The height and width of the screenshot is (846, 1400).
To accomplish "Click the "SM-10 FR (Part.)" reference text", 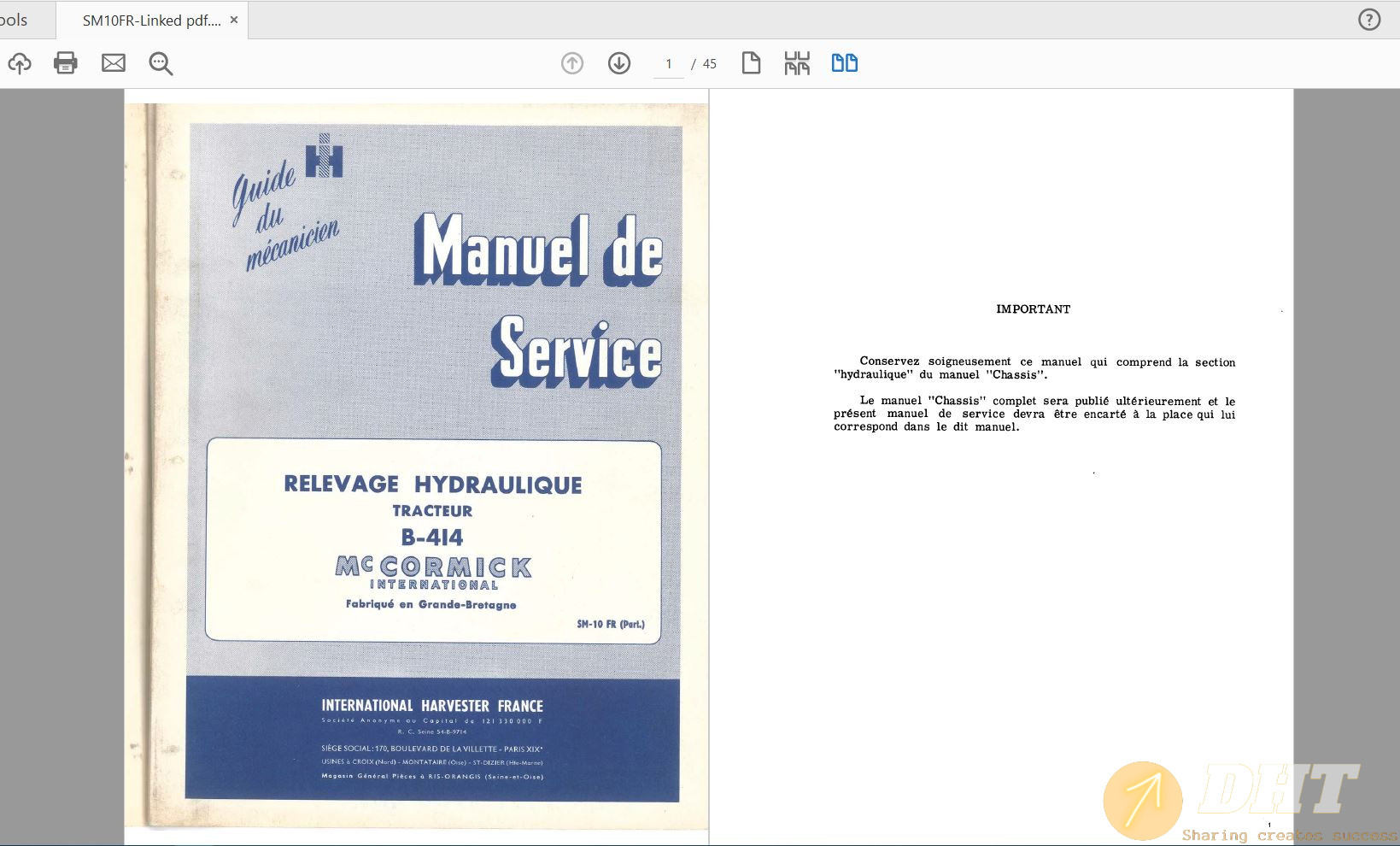I will pyautogui.click(x=611, y=625).
